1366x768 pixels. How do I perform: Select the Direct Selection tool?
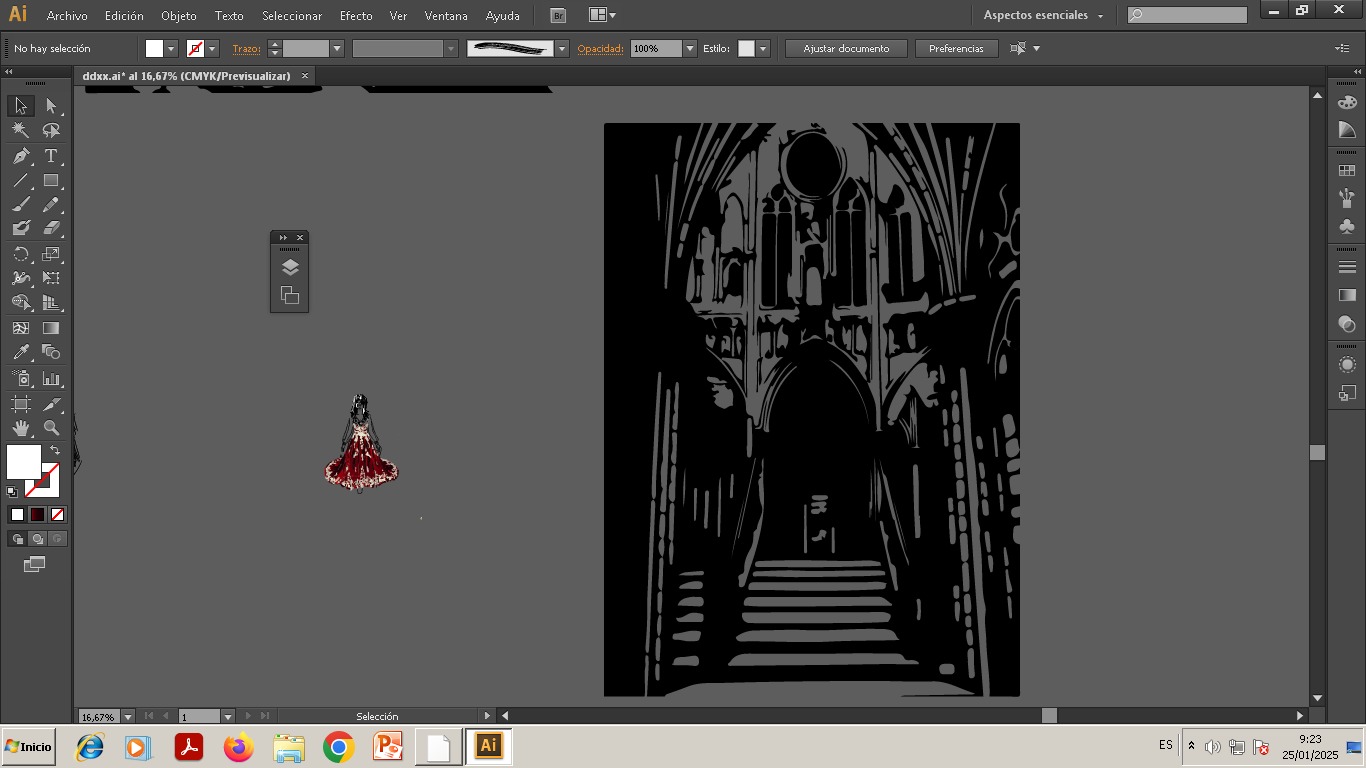coord(51,106)
